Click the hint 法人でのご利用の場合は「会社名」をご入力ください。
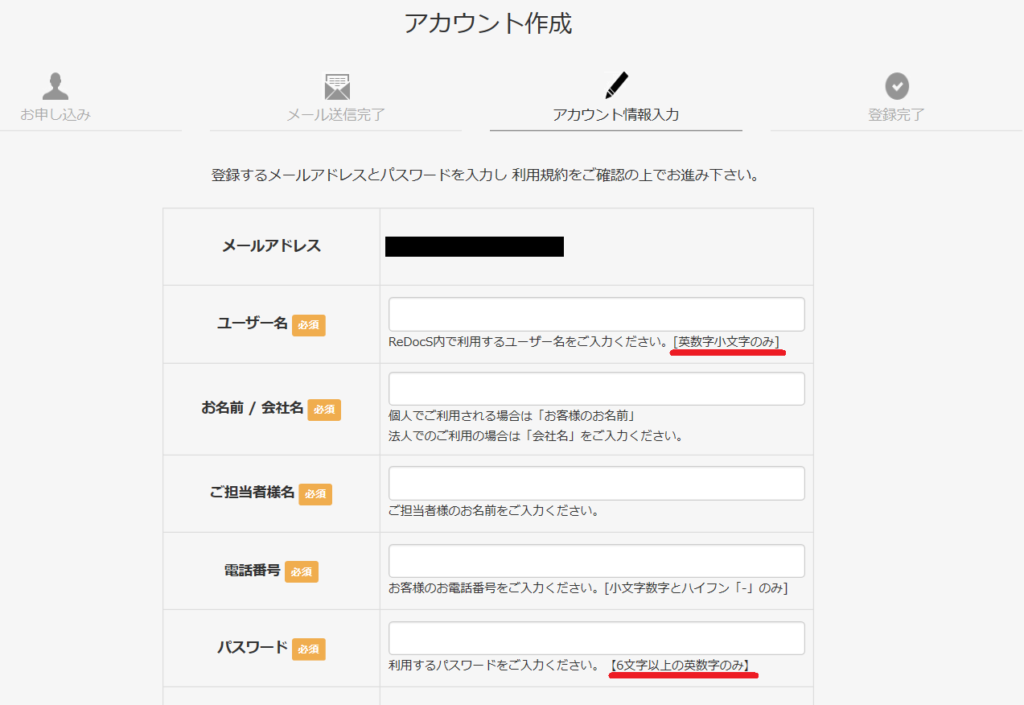Viewport: 1024px width, 705px height. pos(536,436)
